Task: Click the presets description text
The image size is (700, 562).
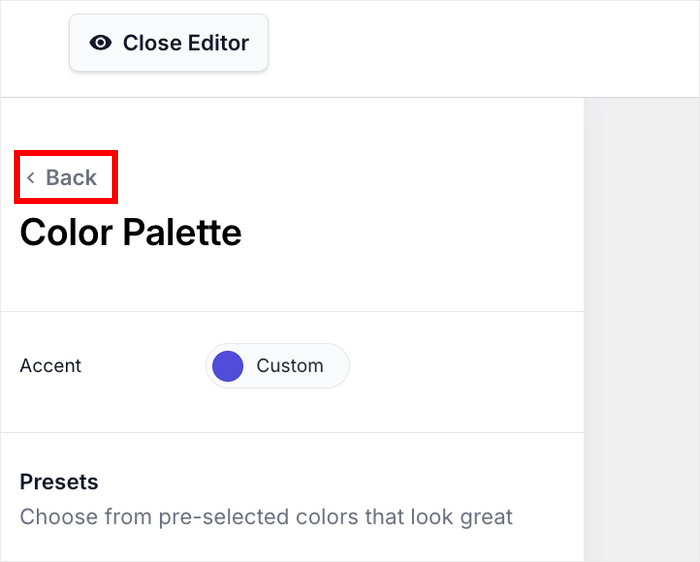Action: [x=265, y=517]
